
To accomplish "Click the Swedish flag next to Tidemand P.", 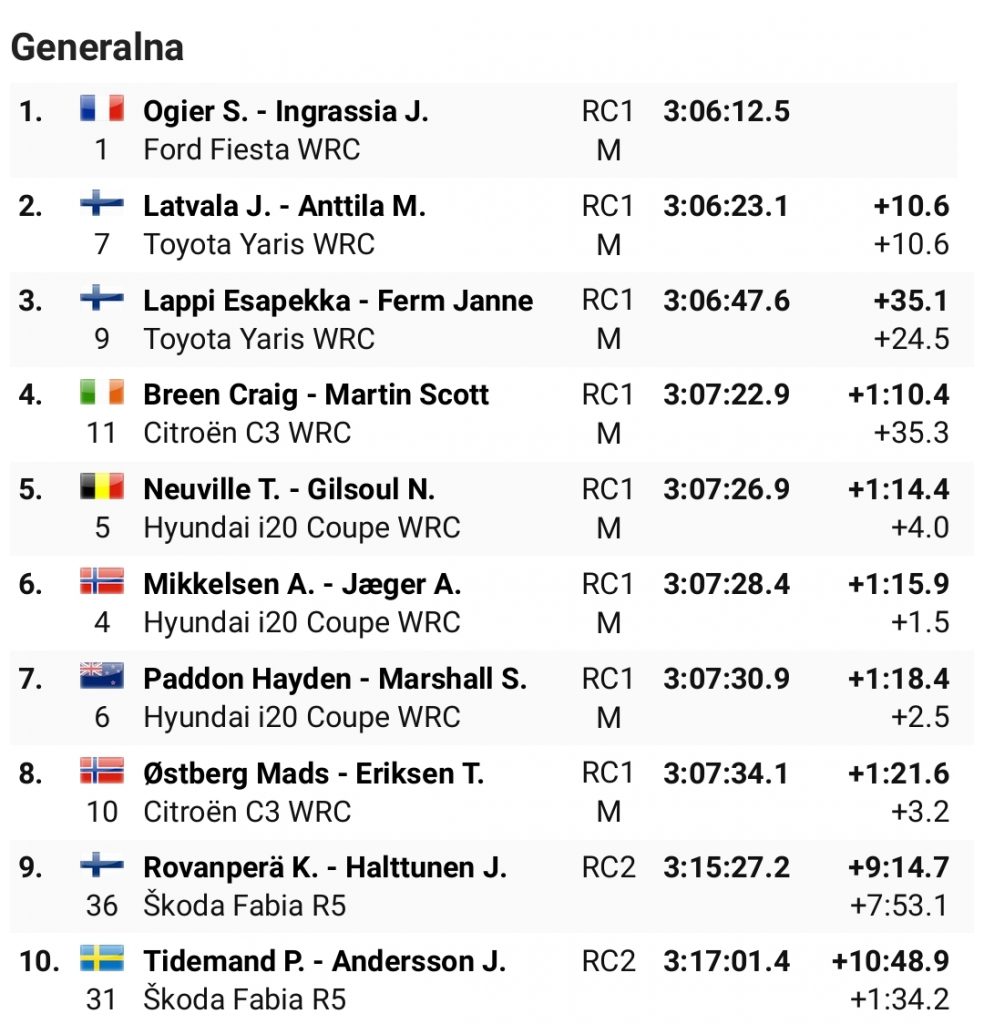I will [x=102, y=958].
